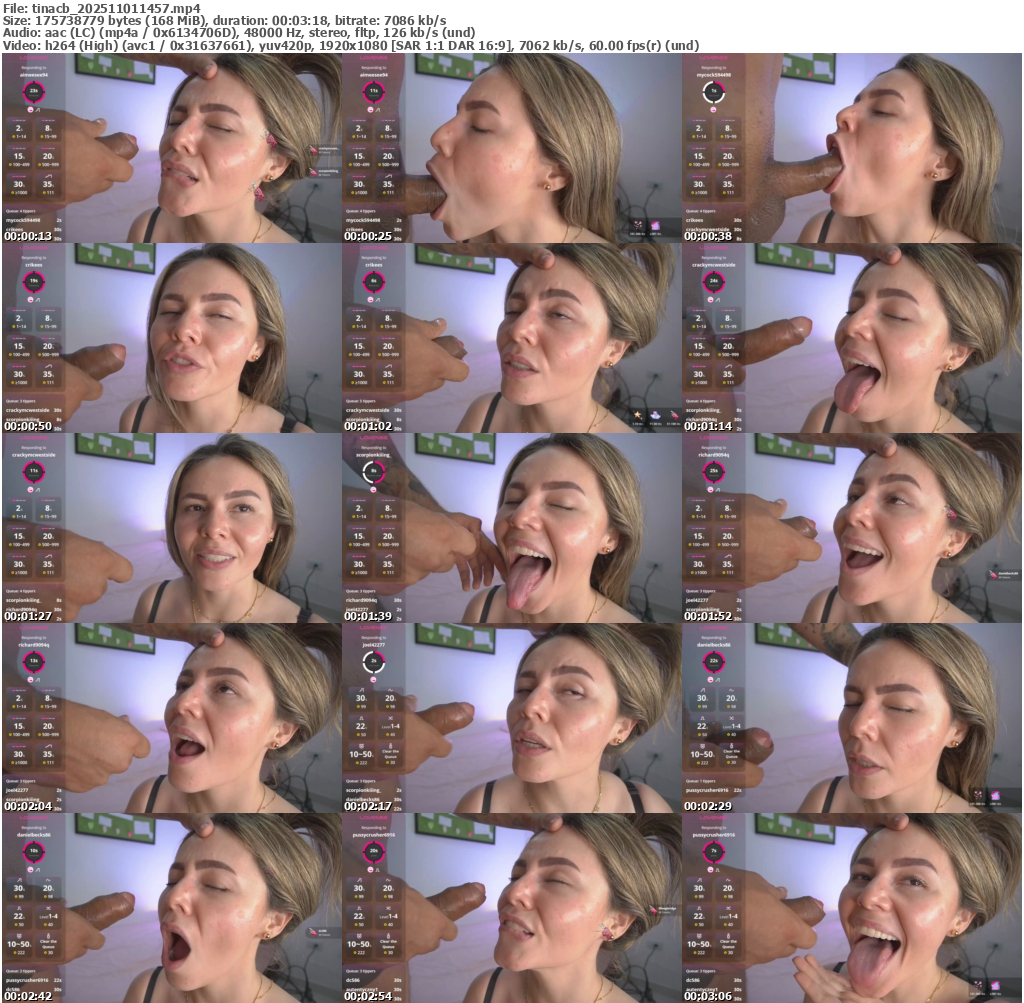Click the 'Size: 175738779 bytes' header line

coord(225,21)
